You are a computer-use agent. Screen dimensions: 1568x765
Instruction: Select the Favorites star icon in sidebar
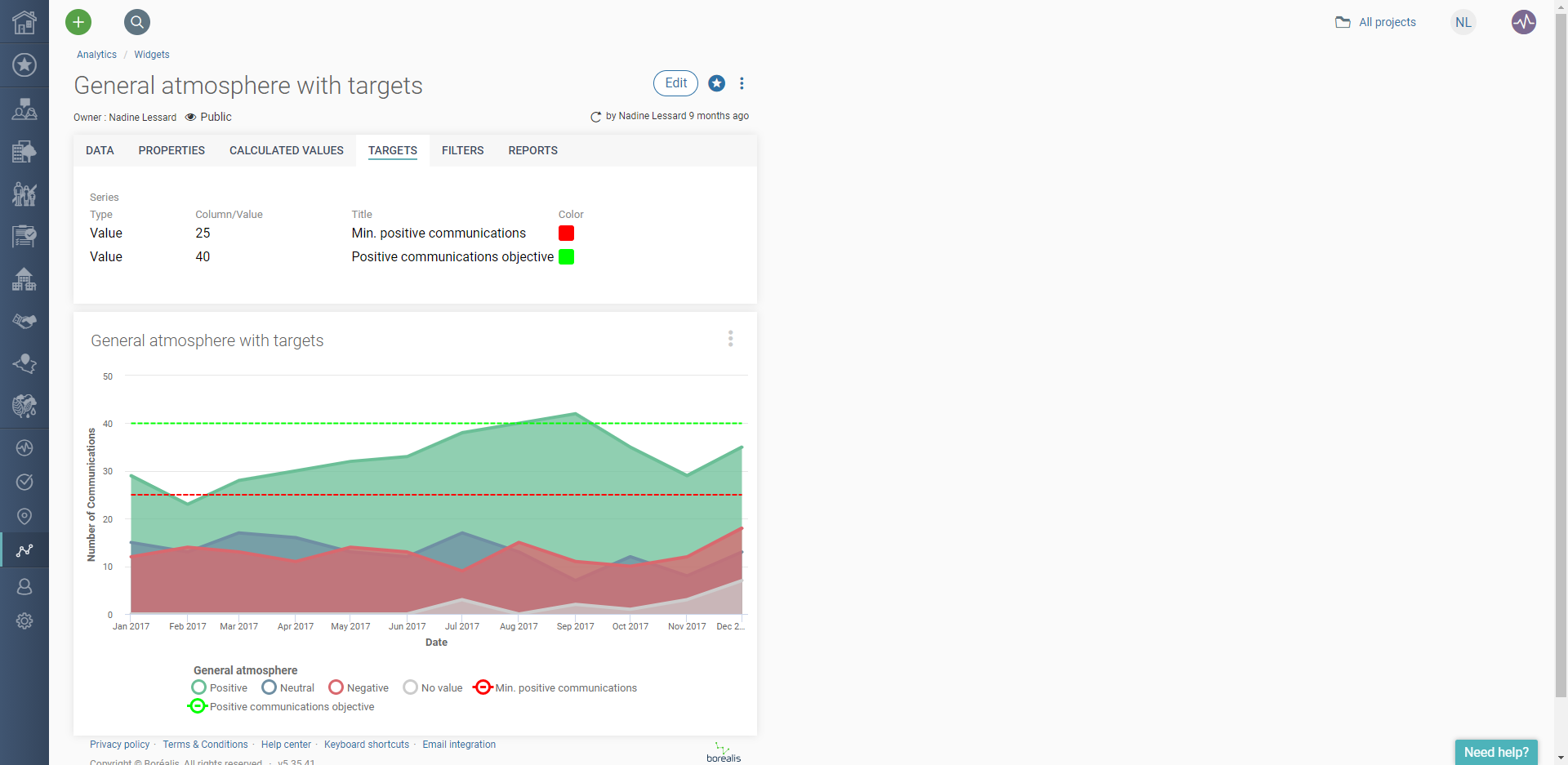click(24, 64)
